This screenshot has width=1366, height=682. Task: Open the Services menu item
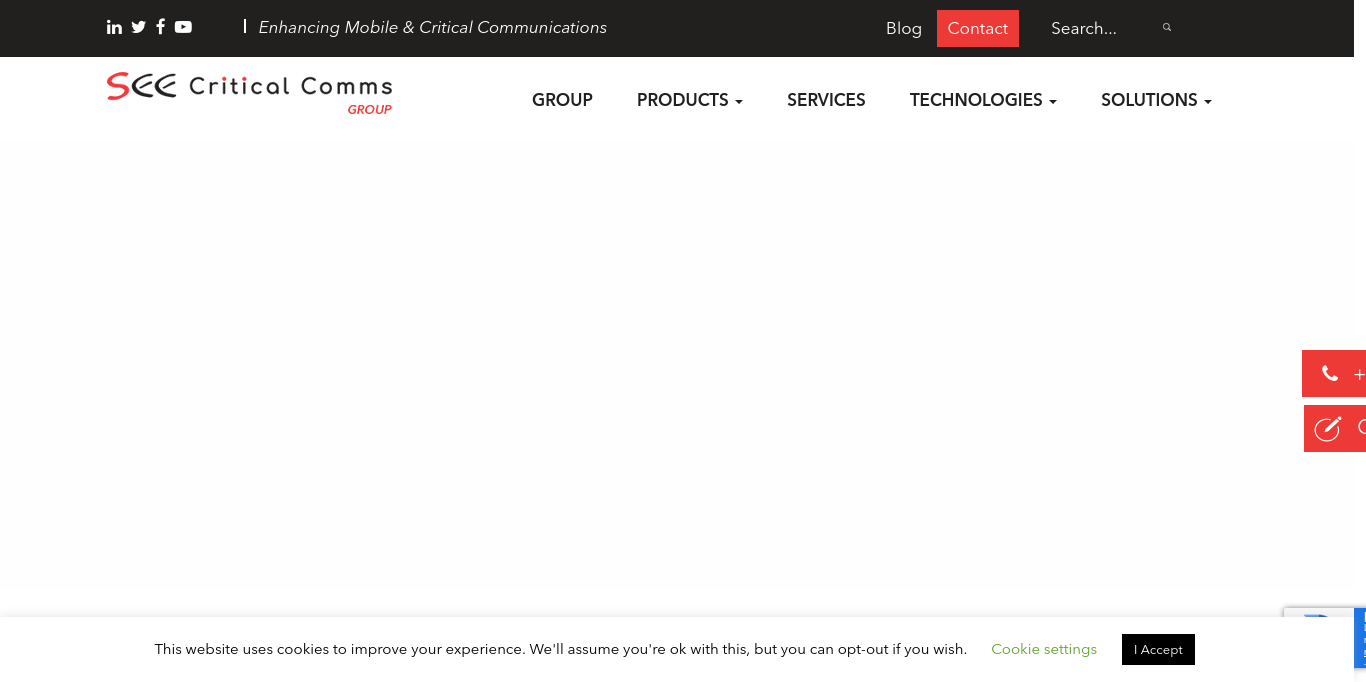tap(826, 100)
